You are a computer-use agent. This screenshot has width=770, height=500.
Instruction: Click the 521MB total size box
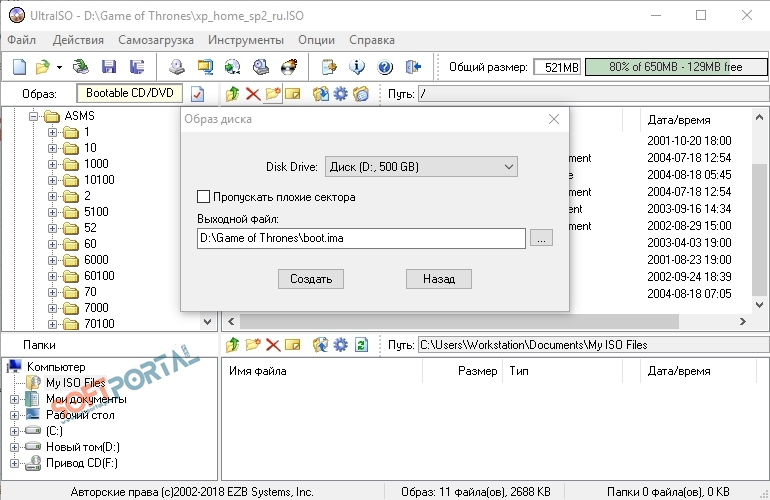tap(557, 67)
